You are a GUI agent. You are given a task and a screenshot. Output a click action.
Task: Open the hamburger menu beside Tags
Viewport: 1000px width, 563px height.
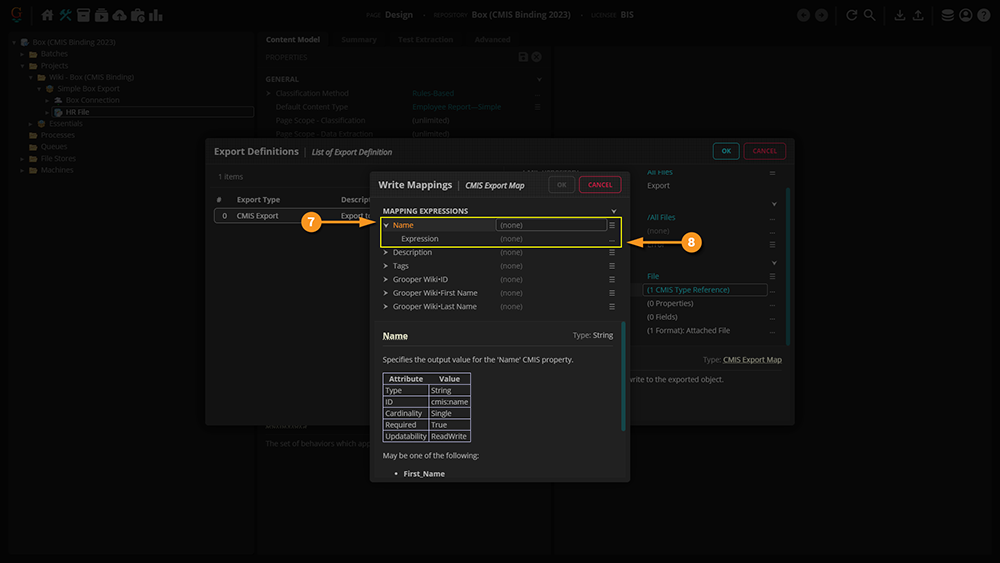[612, 266]
